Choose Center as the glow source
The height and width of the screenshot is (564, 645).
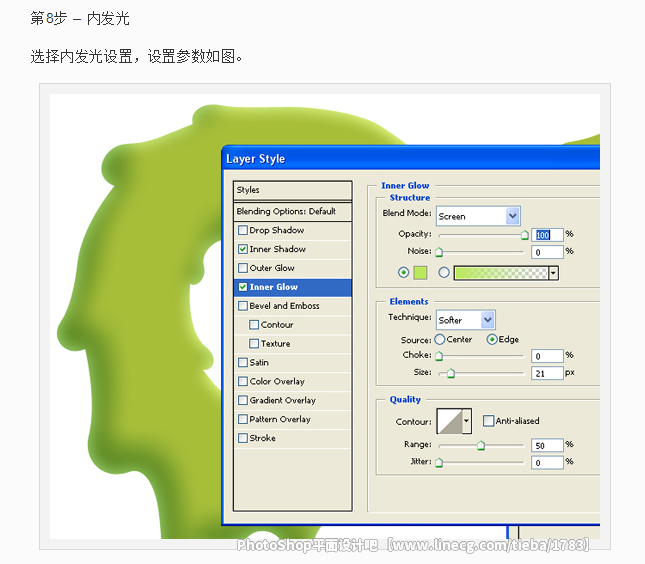[x=439, y=339]
